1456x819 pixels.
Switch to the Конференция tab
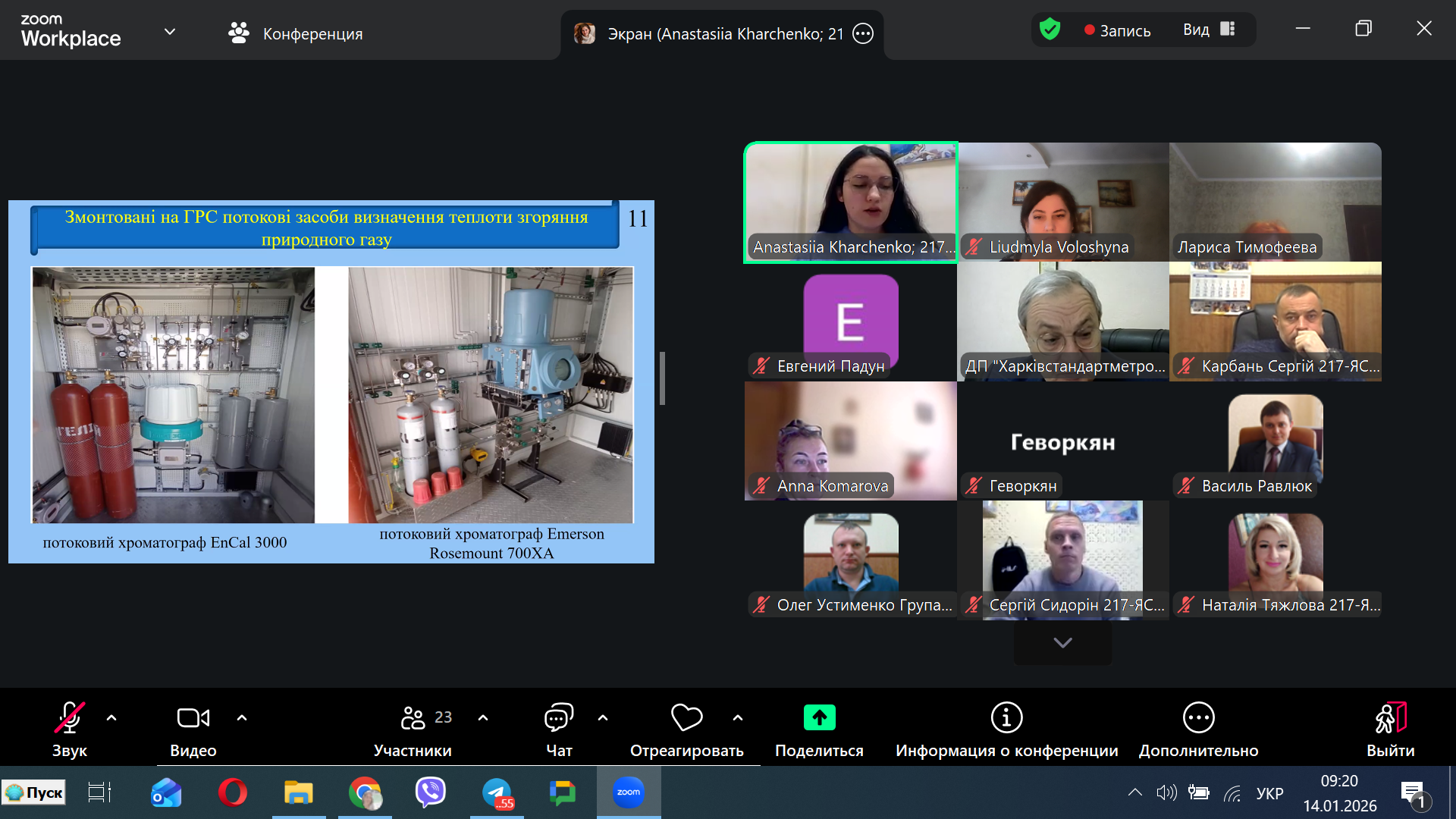296,33
